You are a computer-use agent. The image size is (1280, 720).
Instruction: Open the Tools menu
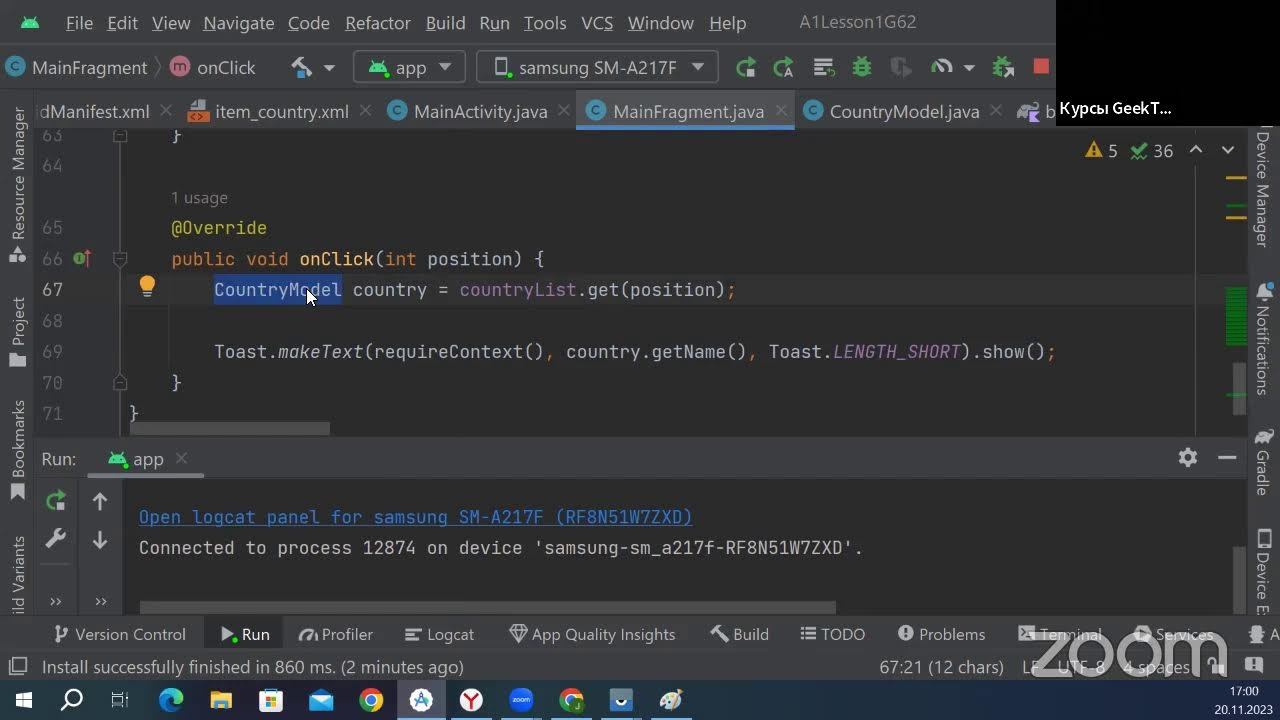(544, 23)
